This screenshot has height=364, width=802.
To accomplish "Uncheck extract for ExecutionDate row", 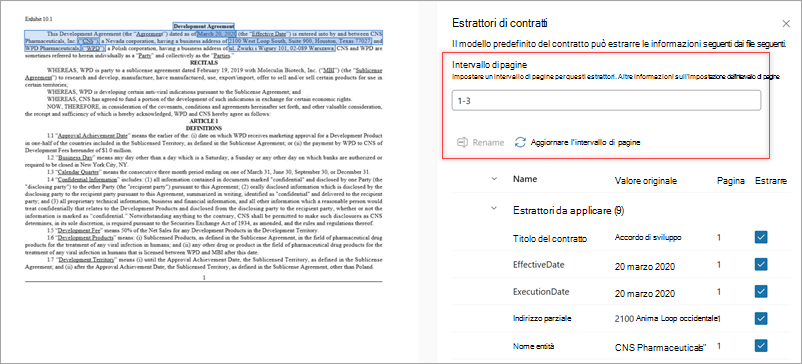I will (x=761, y=291).
